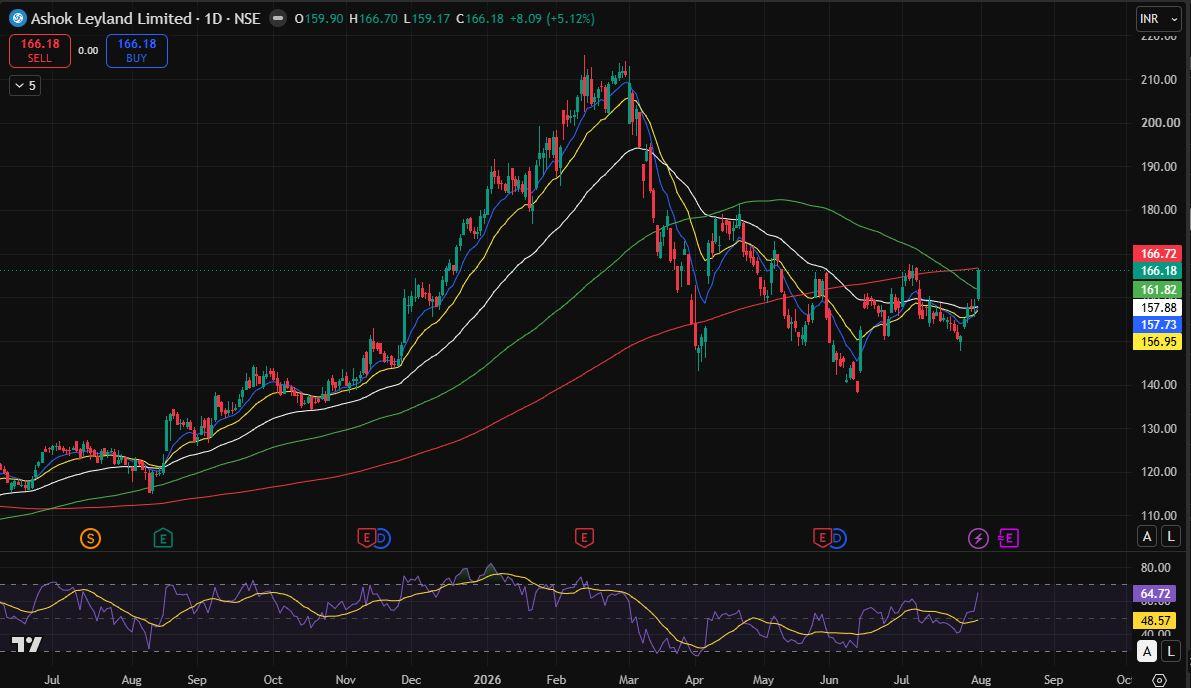
Task: Click the +8.09 (+5.12%) change value
Action: [x=551, y=18]
